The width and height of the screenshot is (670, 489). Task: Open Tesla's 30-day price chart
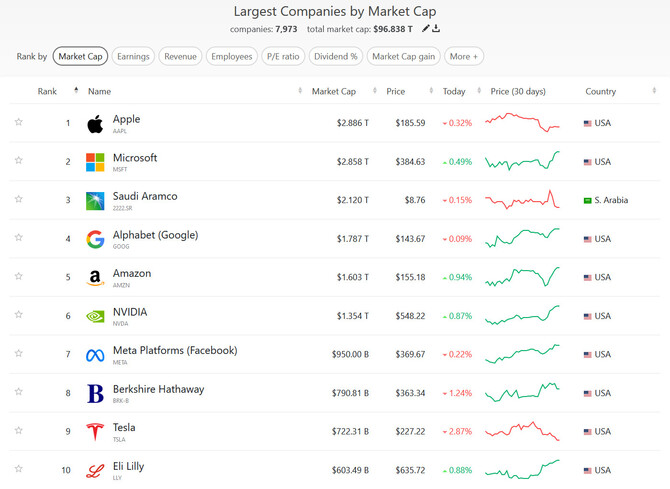[522, 431]
